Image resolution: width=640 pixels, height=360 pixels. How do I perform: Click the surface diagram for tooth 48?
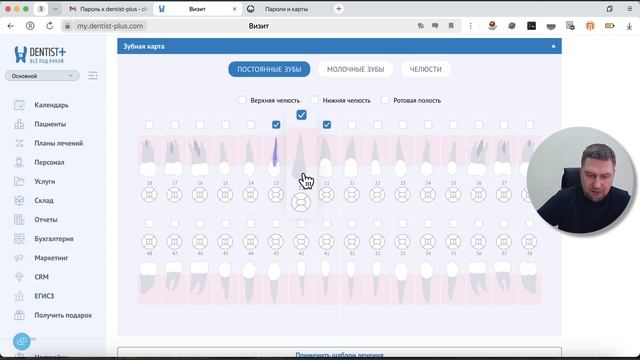149,242
